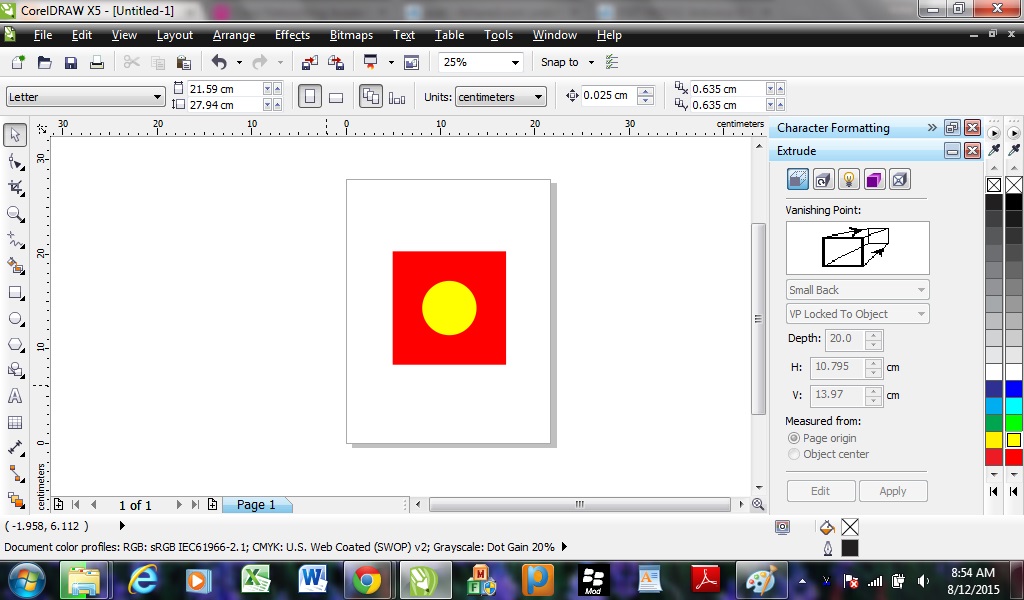Open the Bitmaps menu
Viewport: 1024px width, 600px height.
(x=351, y=35)
